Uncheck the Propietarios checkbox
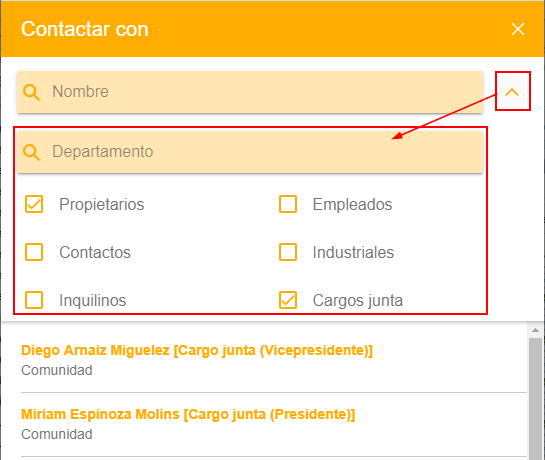The image size is (545, 460). 34,204
